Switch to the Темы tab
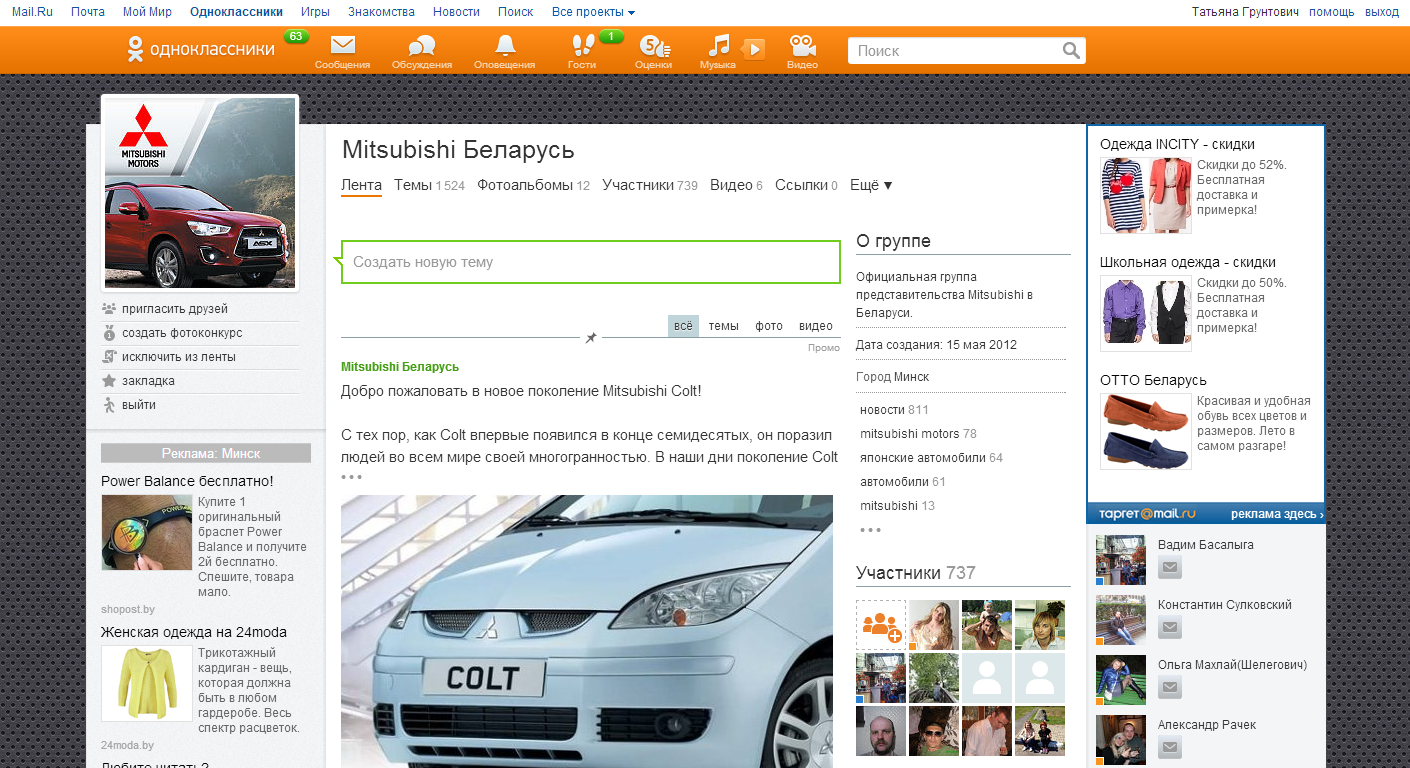The width and height of the screenshot is (1410, 768). coord(429,185)
